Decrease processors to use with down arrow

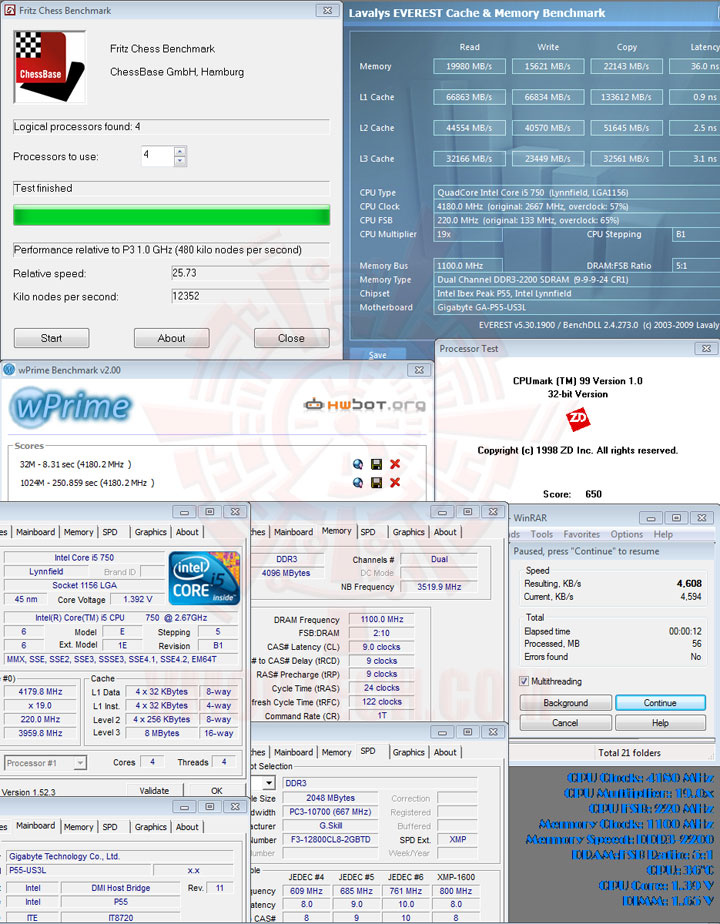point(180,161)
